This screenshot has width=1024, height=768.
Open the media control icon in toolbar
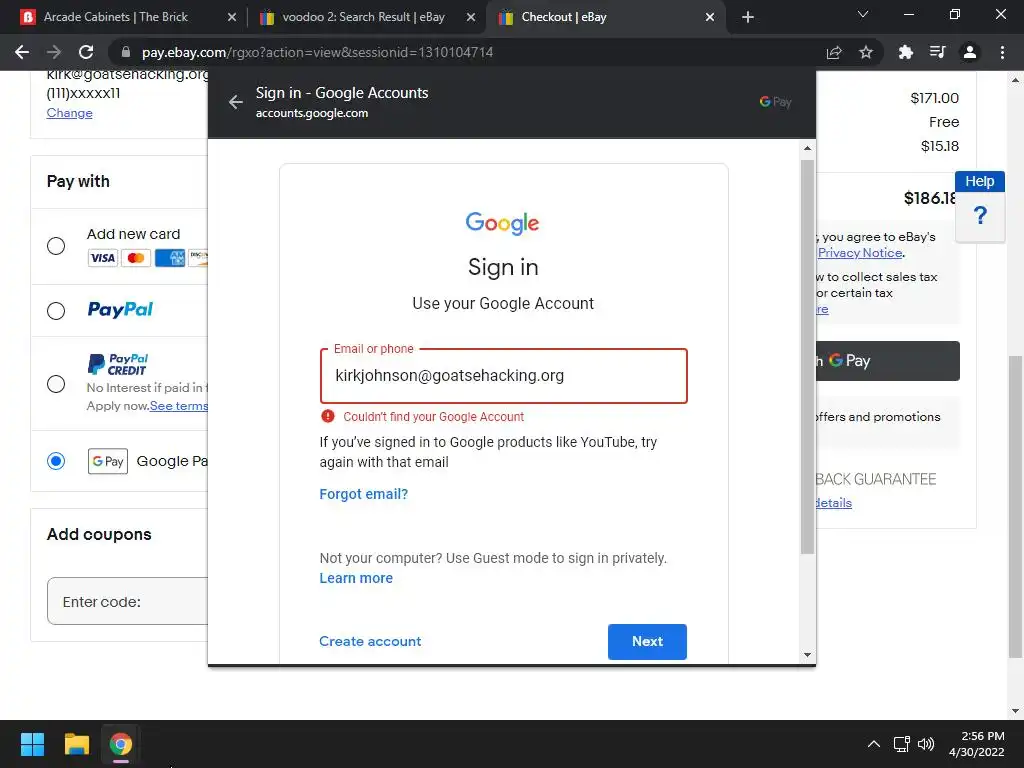pos(938,52)
